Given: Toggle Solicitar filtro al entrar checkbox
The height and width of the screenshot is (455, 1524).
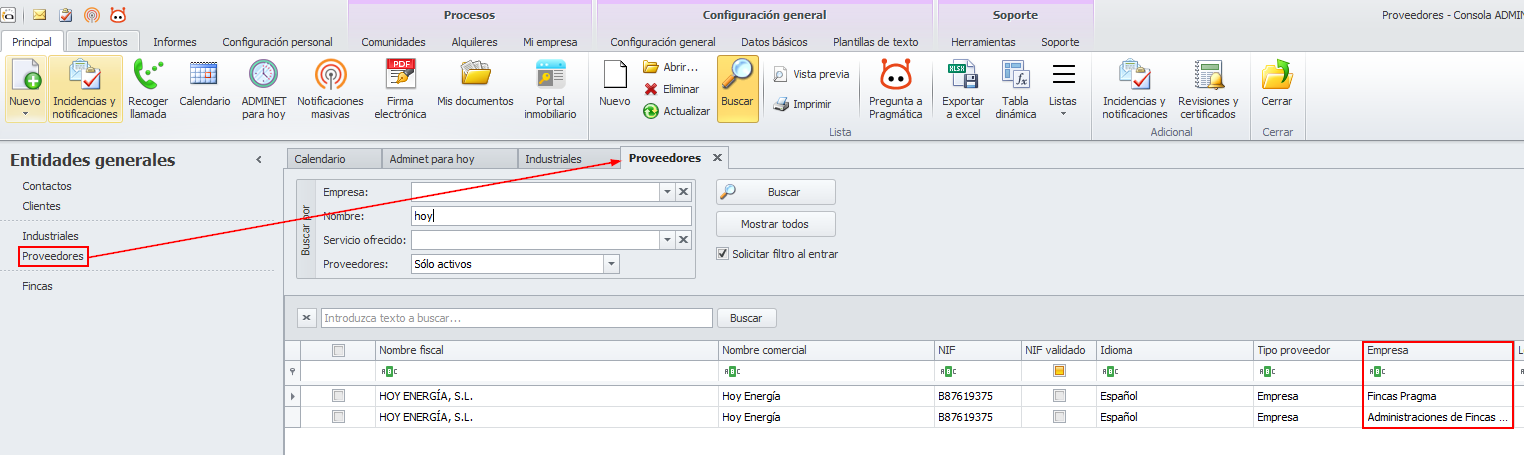Looking at the screenshot, I should pyautogui.click(x=723, y=254).
